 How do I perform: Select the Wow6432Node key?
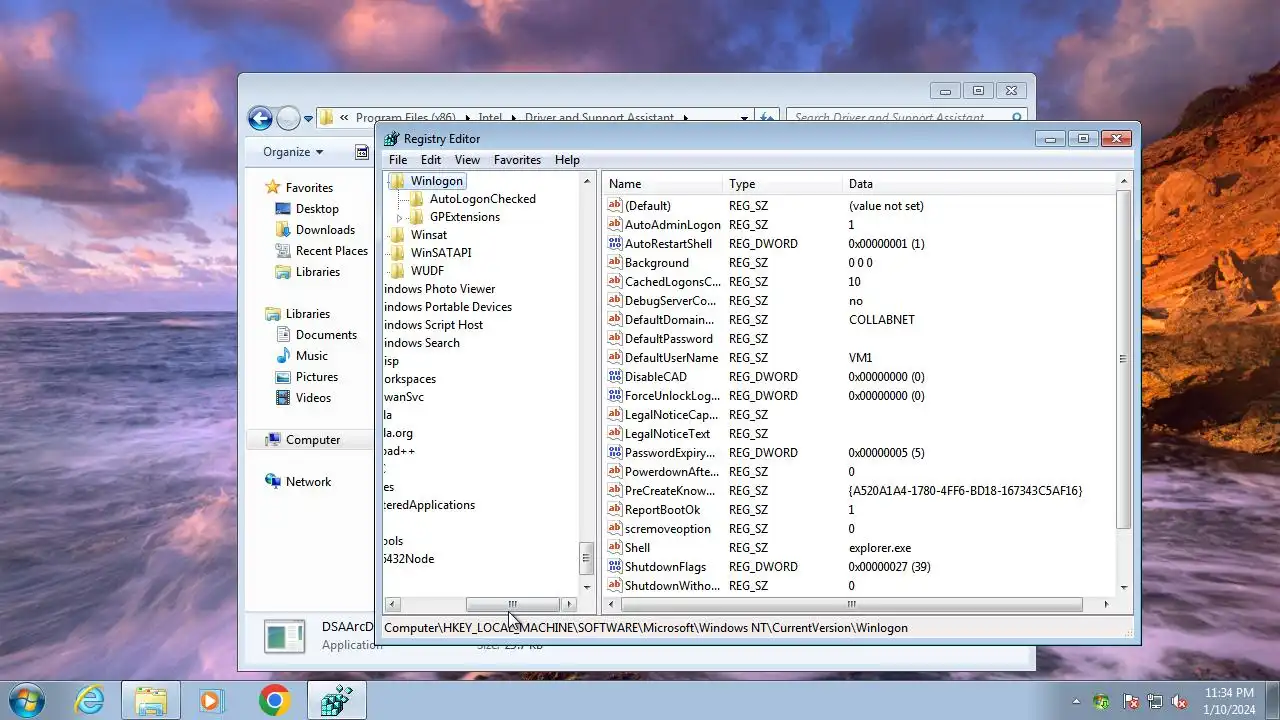[409, 559]
